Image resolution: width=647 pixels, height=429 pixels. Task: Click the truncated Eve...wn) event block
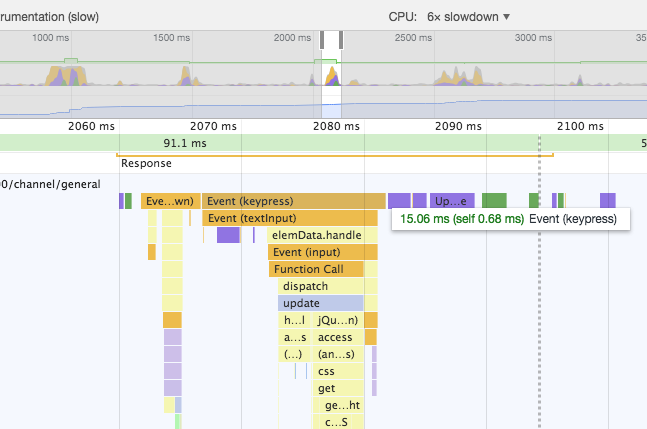(170, 201)
